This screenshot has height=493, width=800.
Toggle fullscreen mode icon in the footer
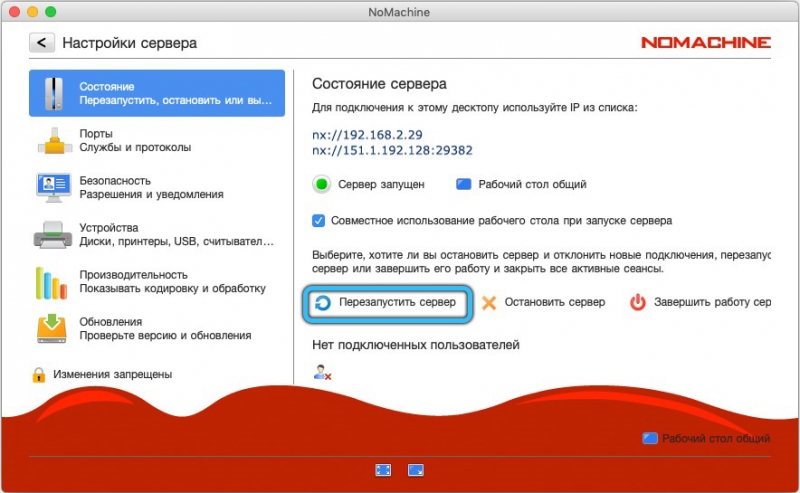383,470
